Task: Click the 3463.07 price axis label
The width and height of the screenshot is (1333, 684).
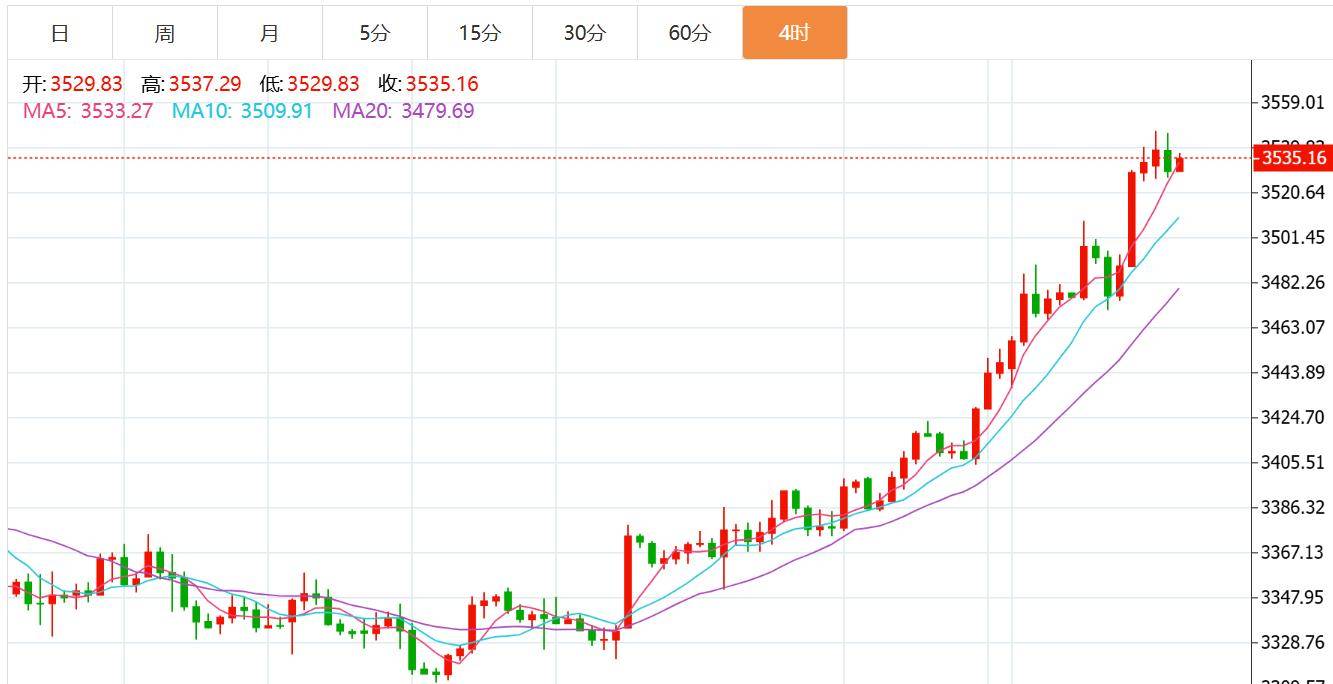Action: tap(1293, 327)
